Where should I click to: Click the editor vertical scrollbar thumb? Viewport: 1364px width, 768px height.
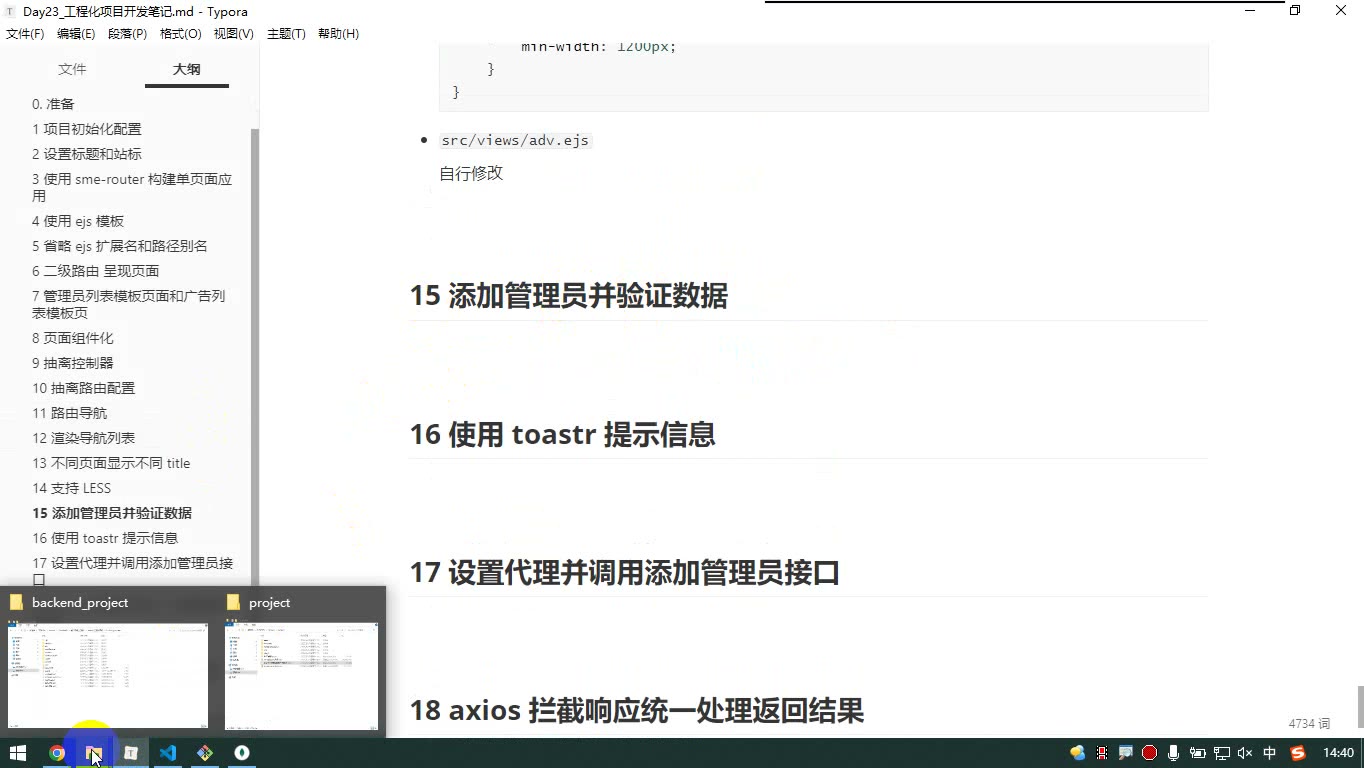click(1360, 706)
